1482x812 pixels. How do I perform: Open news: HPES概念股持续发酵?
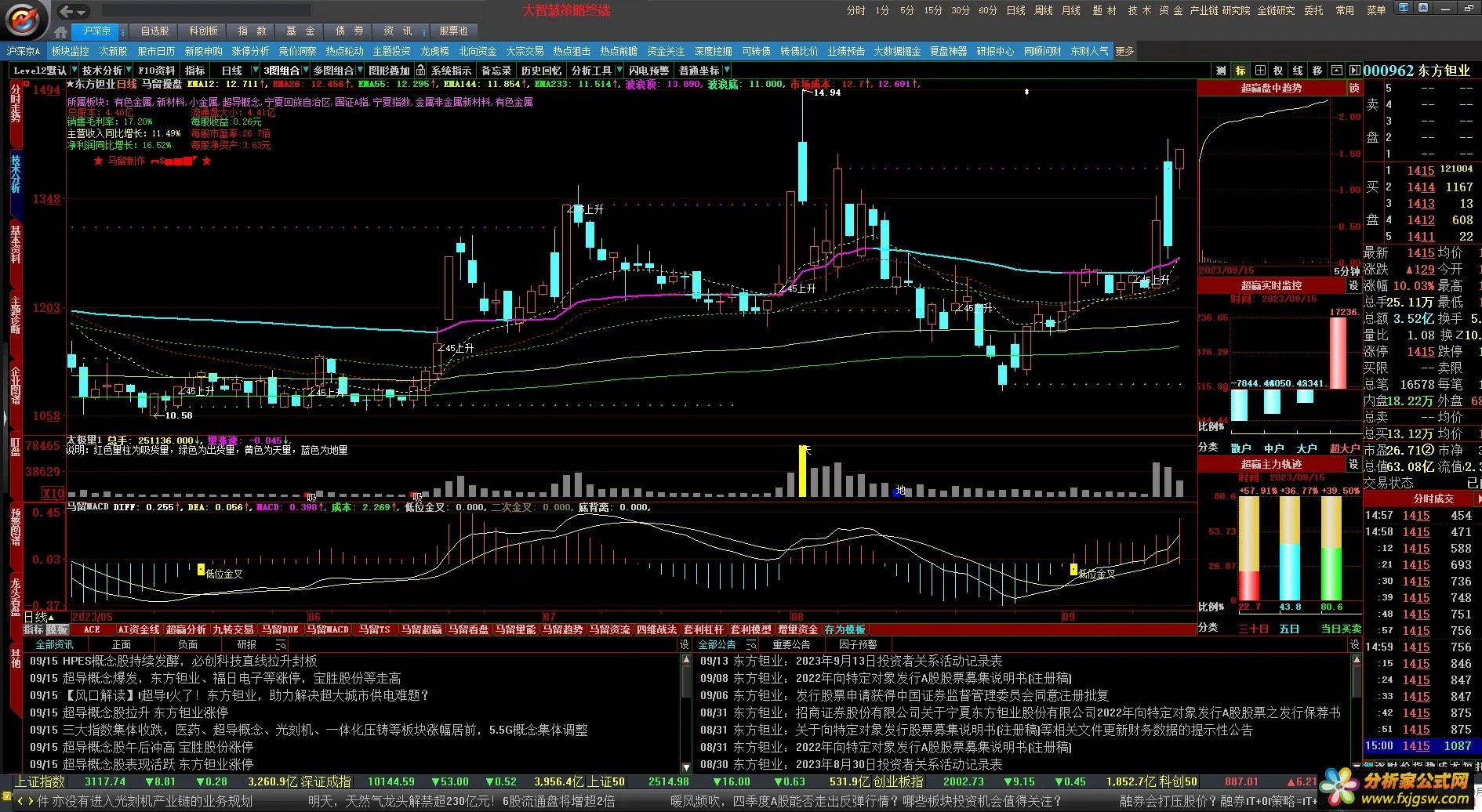[x=174, y=661]
